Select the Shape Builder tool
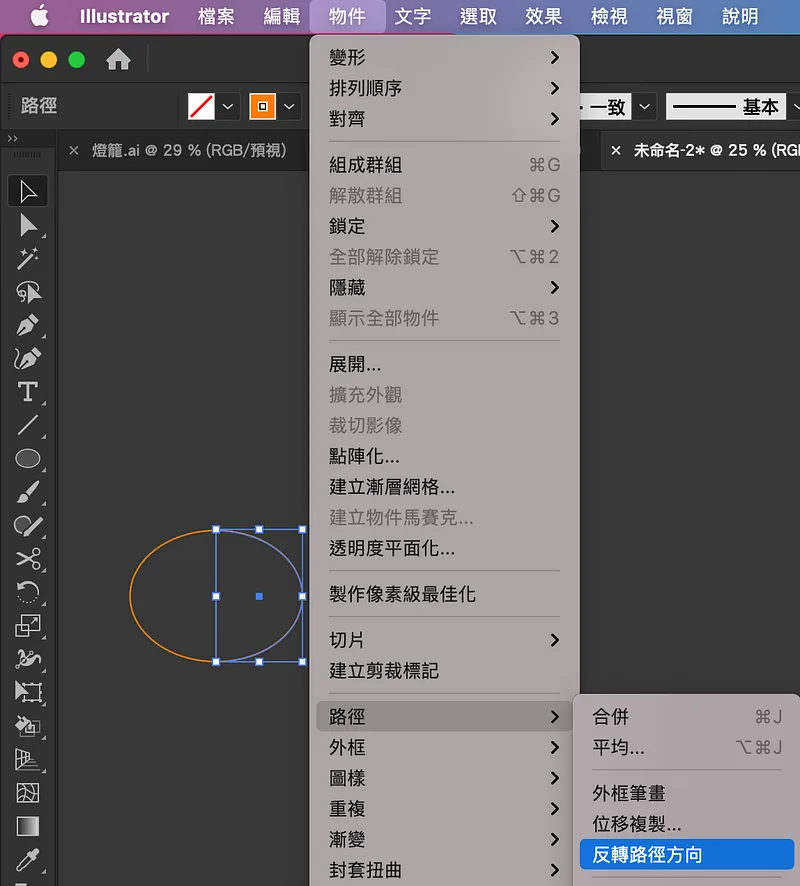Viewport: 800px width, 886px height. [28, 726]
